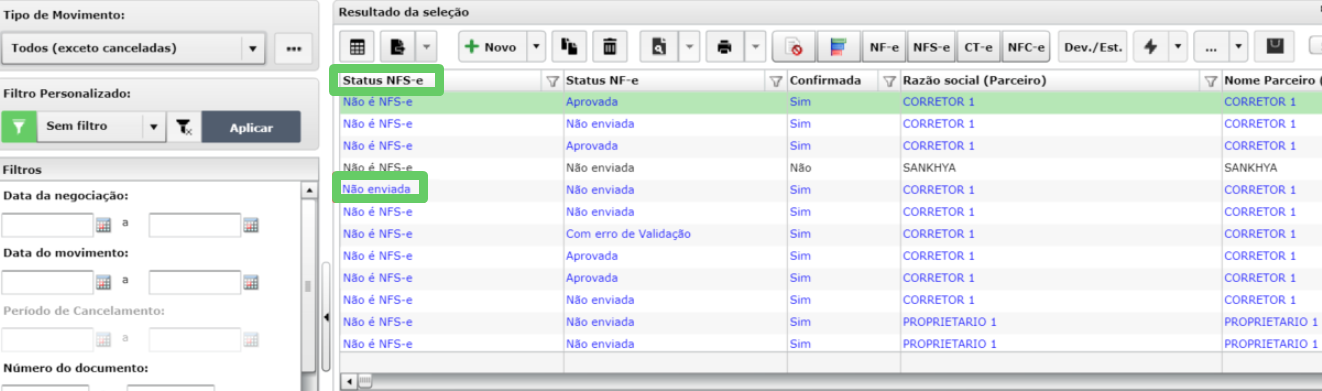Sort by Razão social (Parceiro) column header
The width and height of the screenshot is (1322, 391).
pyautogui.click(x=974, y=80)
